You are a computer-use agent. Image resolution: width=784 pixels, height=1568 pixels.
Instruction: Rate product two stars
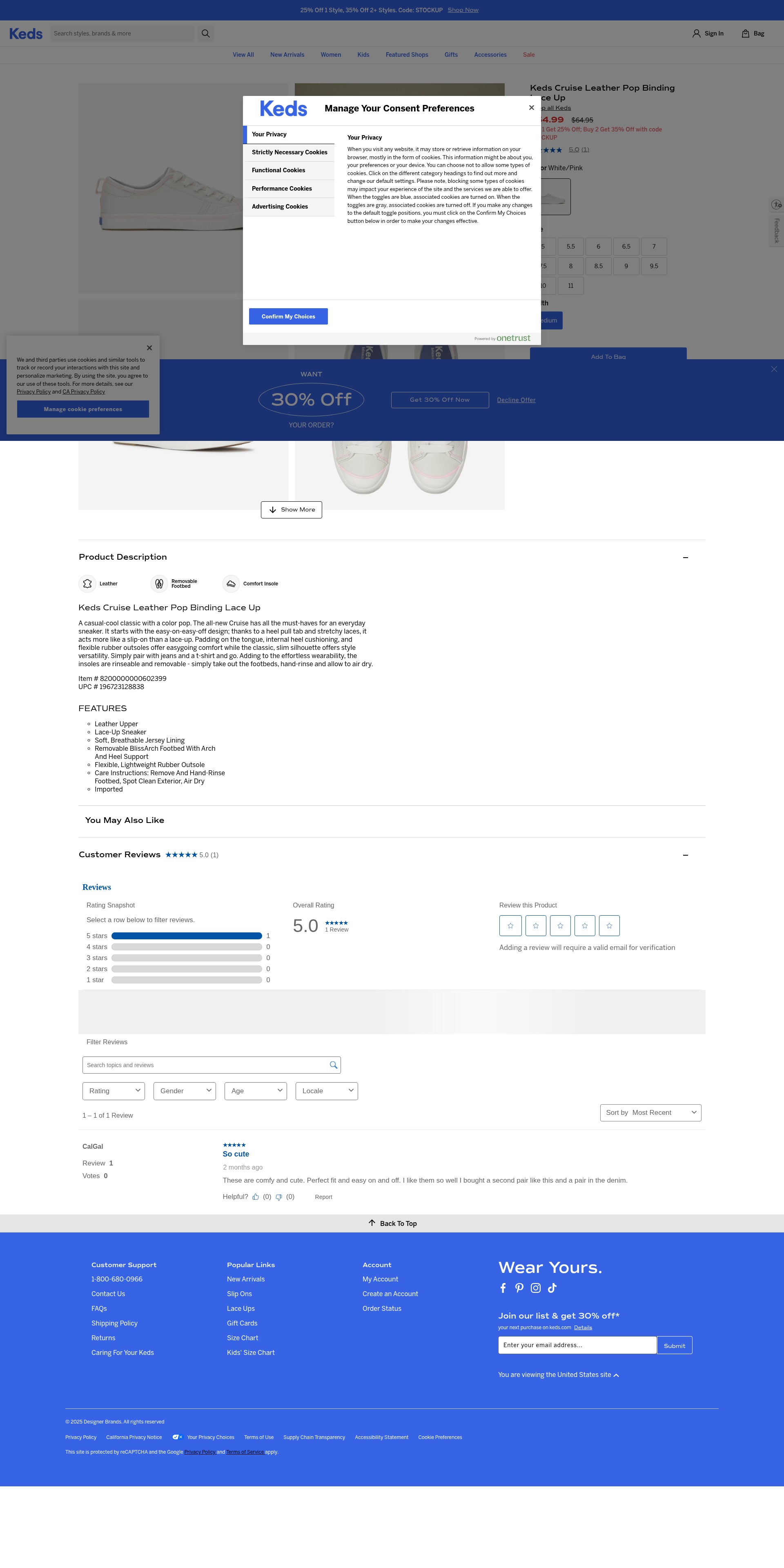click(x=536, y=925)
